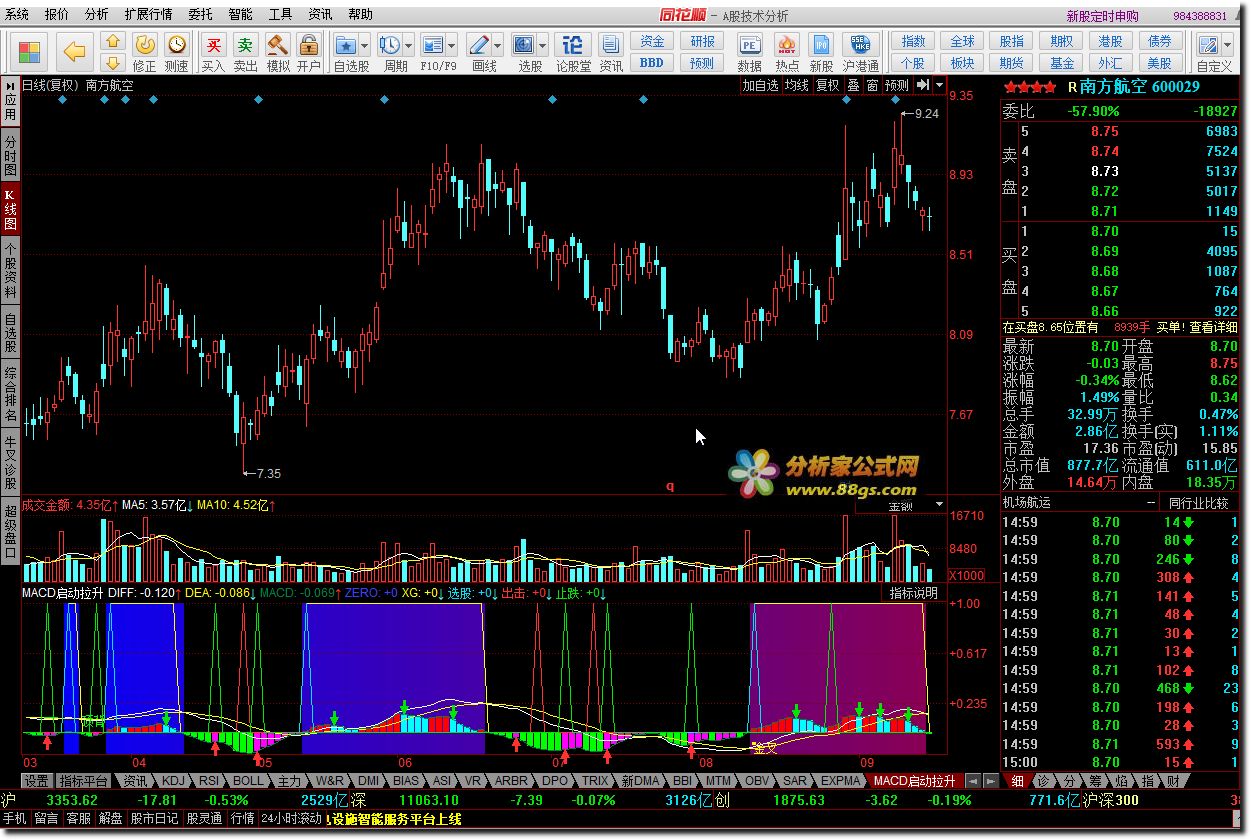Expand the 自定义 dropdown arrow
1252x840 pixels.
tap(1227, 45)
